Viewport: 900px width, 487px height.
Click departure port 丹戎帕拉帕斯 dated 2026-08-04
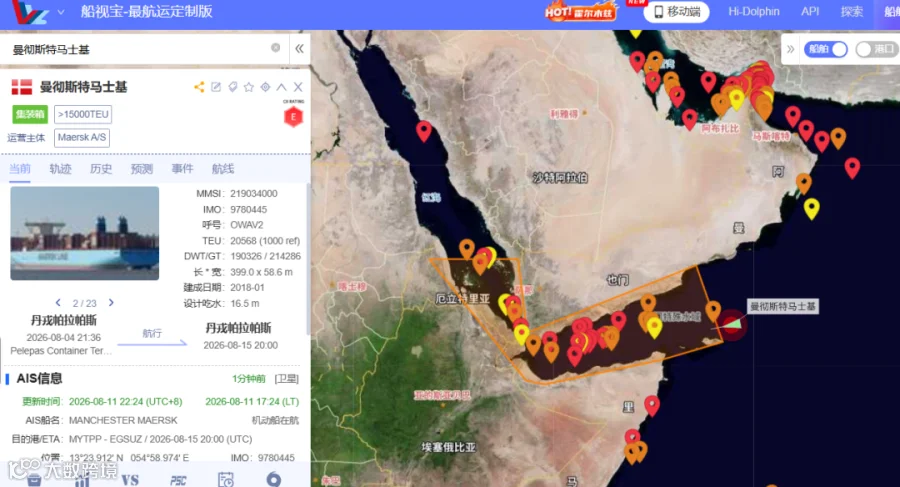pyautogui.click(x=64, y=320)
